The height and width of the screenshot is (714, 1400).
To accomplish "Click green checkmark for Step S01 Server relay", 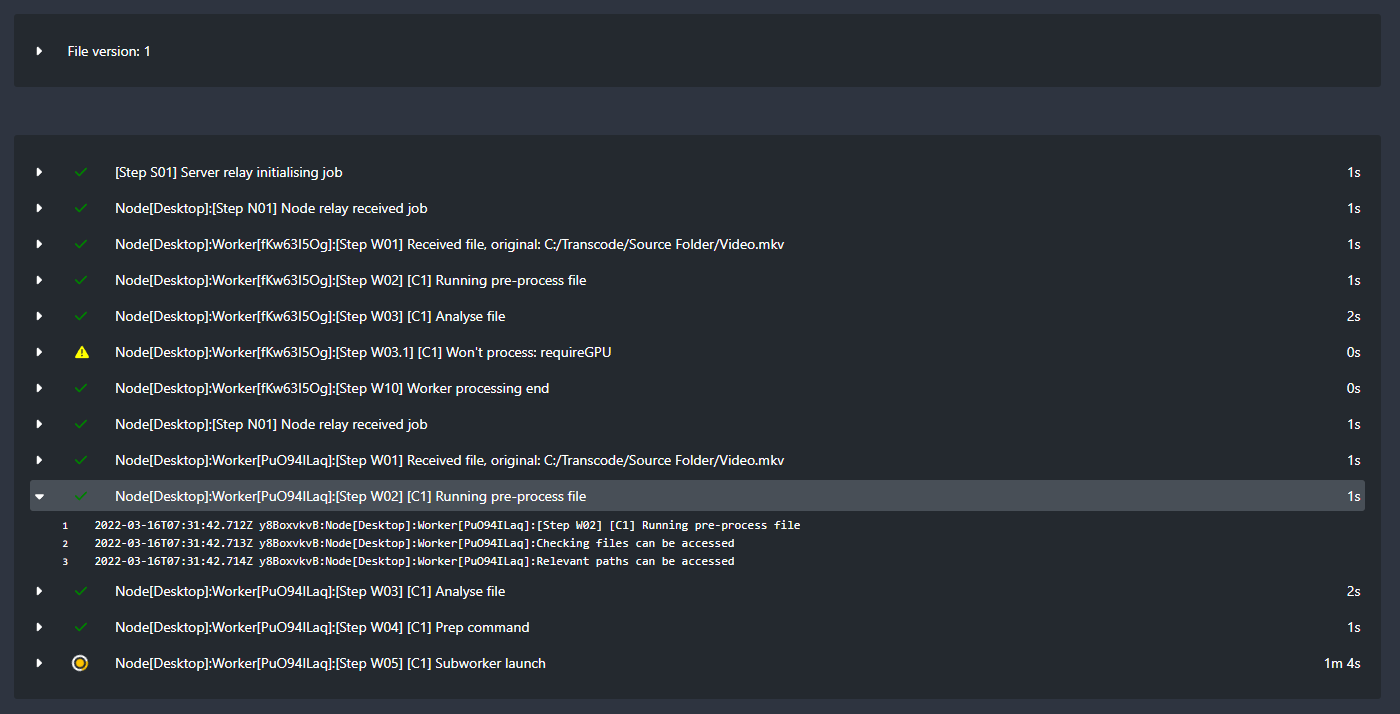I will pyautogui.click(x=81, y=172).
